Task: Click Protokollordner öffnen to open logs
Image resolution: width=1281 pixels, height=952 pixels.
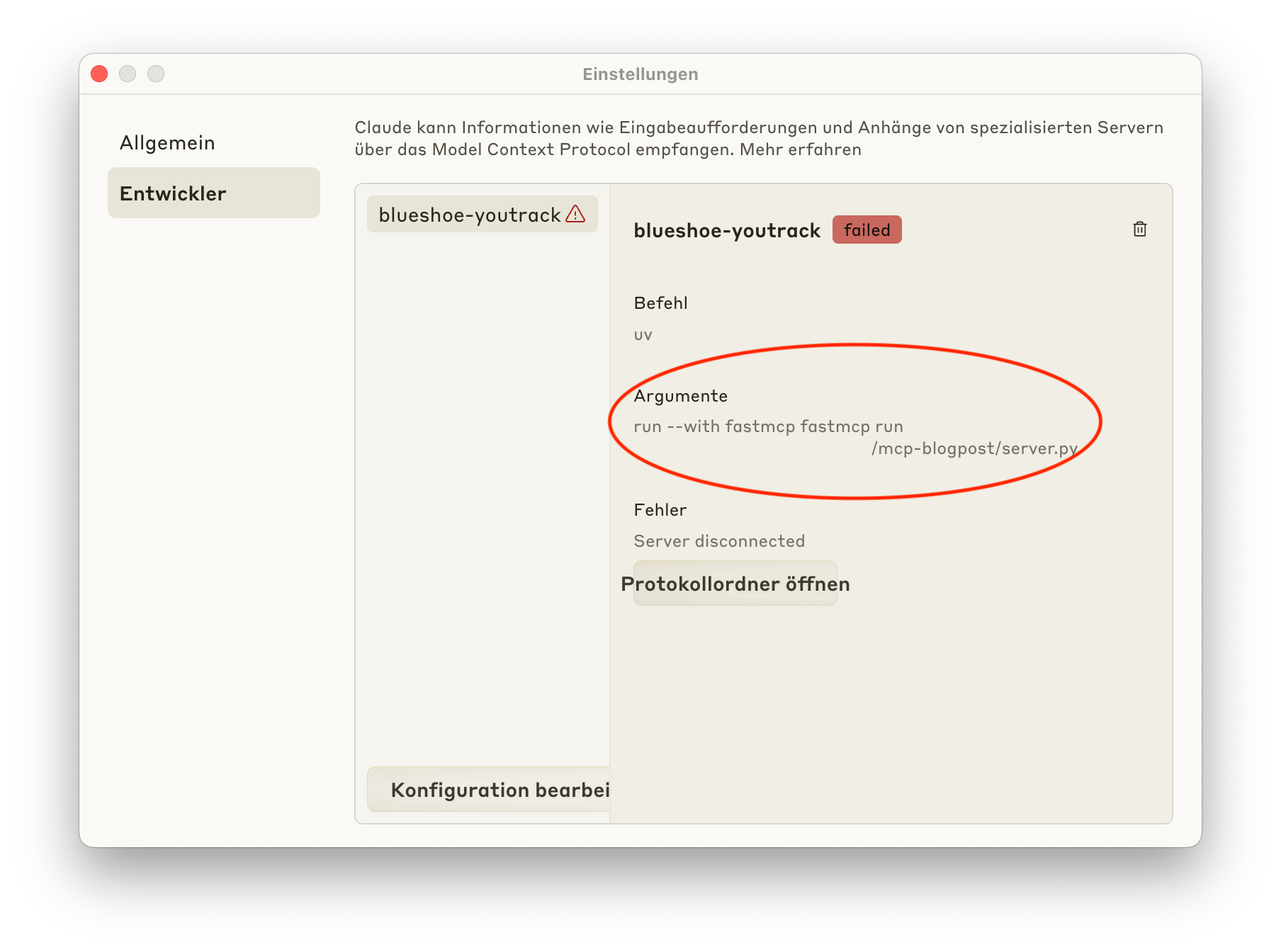Action: tap(735, 583)
